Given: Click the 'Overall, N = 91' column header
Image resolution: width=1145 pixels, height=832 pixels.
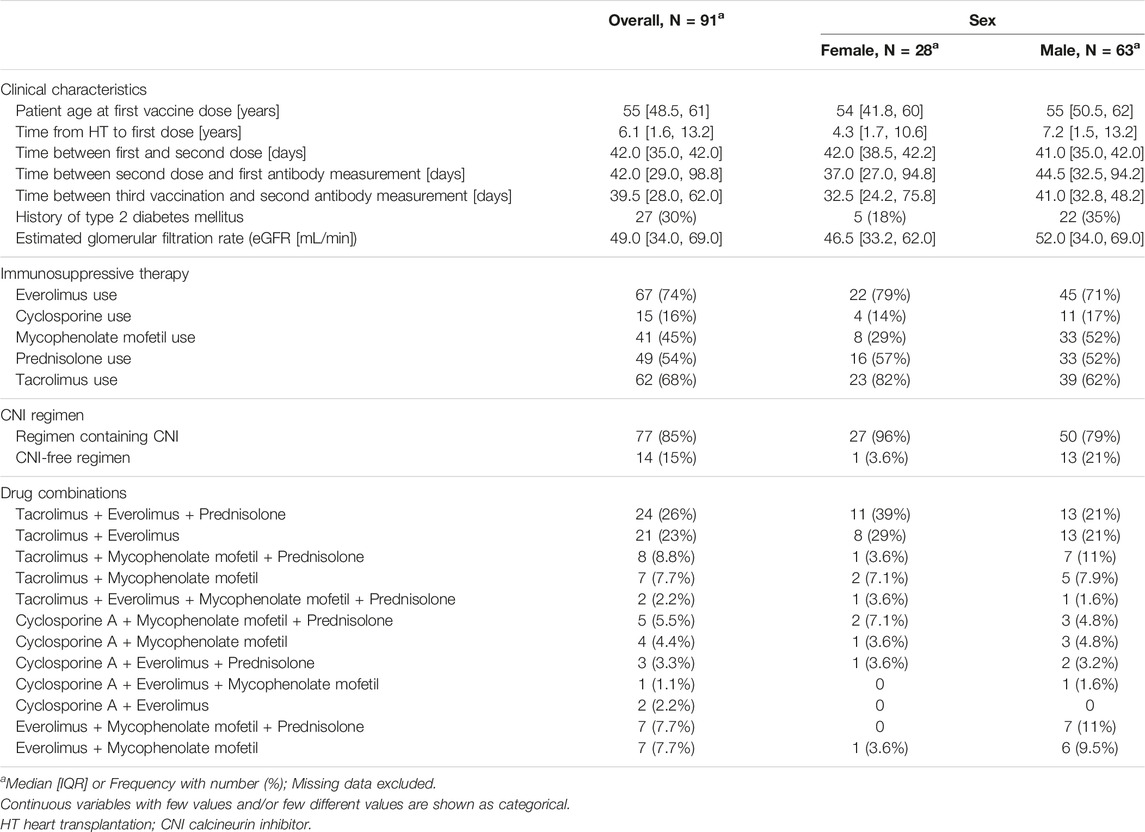Looking at the screenshot, I should 666,20.
